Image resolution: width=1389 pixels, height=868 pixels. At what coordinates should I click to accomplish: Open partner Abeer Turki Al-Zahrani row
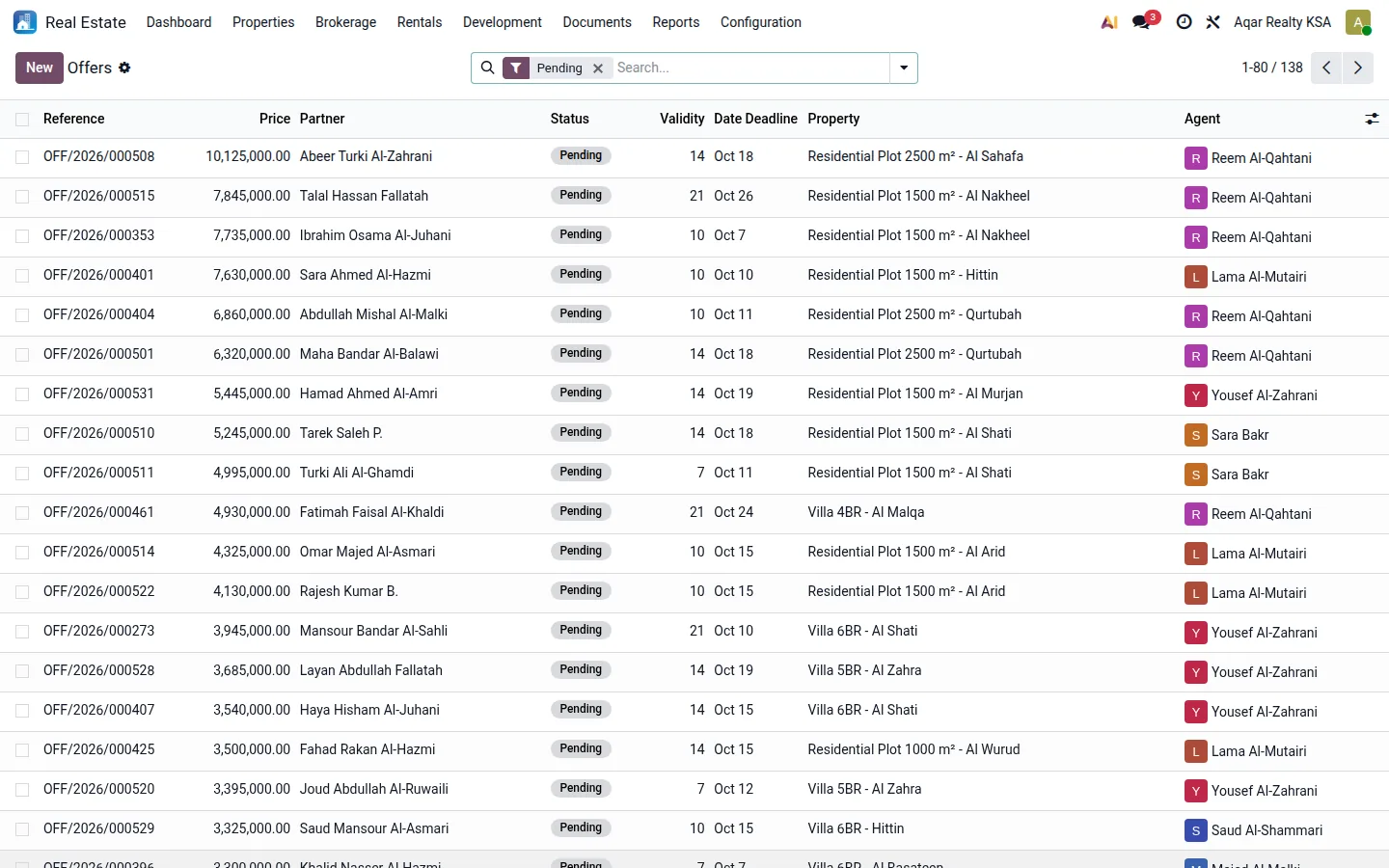coord(366,156)
